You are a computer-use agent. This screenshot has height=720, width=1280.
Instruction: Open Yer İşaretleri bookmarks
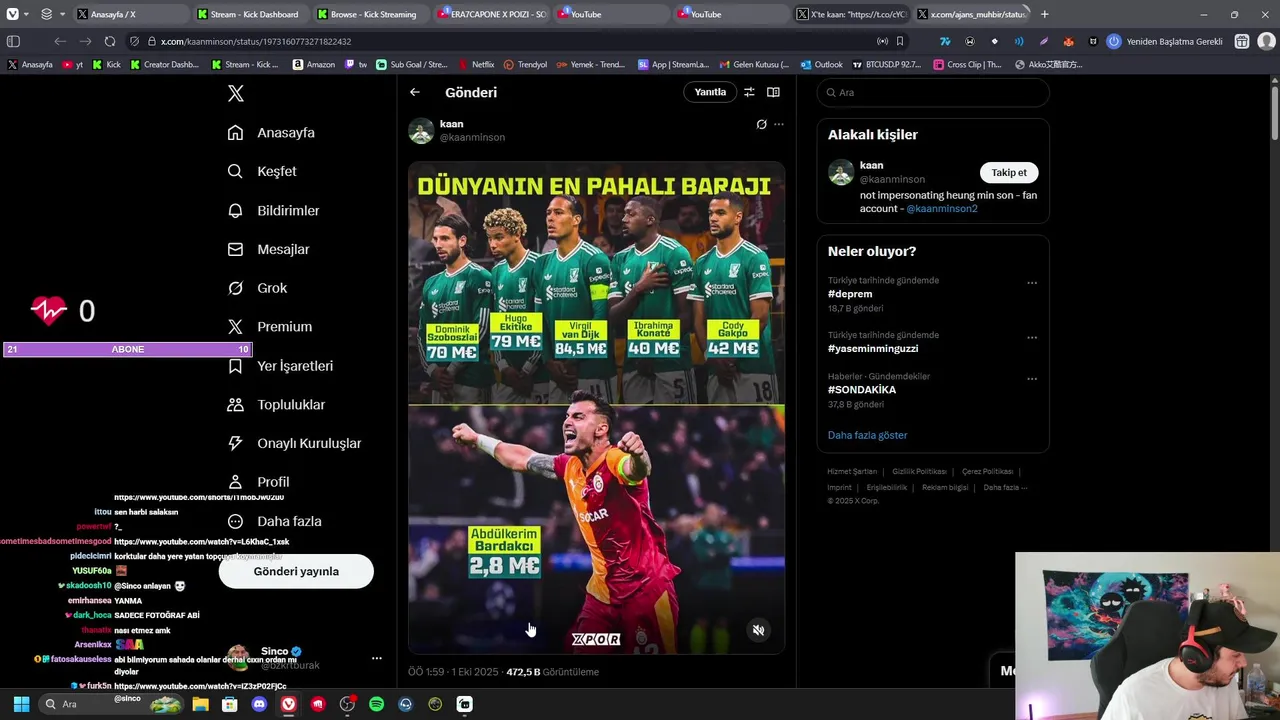tap(280, 366)
